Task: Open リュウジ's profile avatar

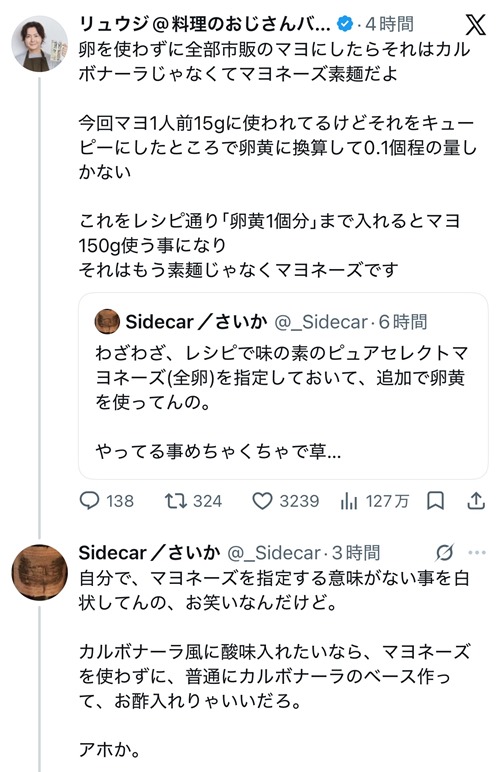Action: tap(40, 44)
